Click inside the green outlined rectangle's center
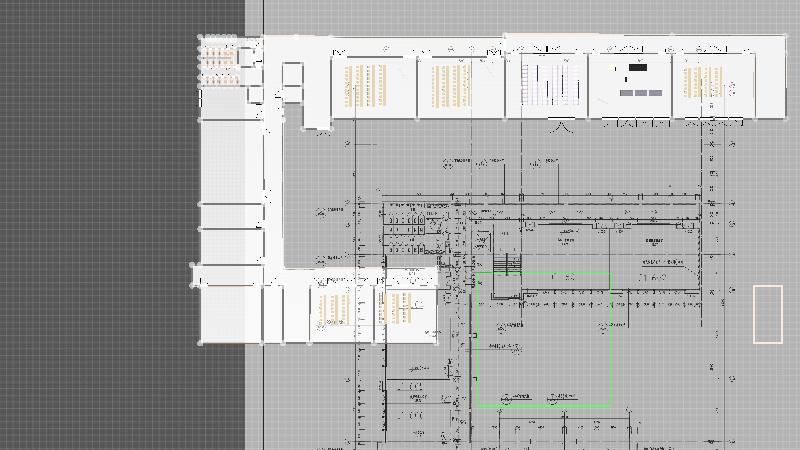 point(543,340)
